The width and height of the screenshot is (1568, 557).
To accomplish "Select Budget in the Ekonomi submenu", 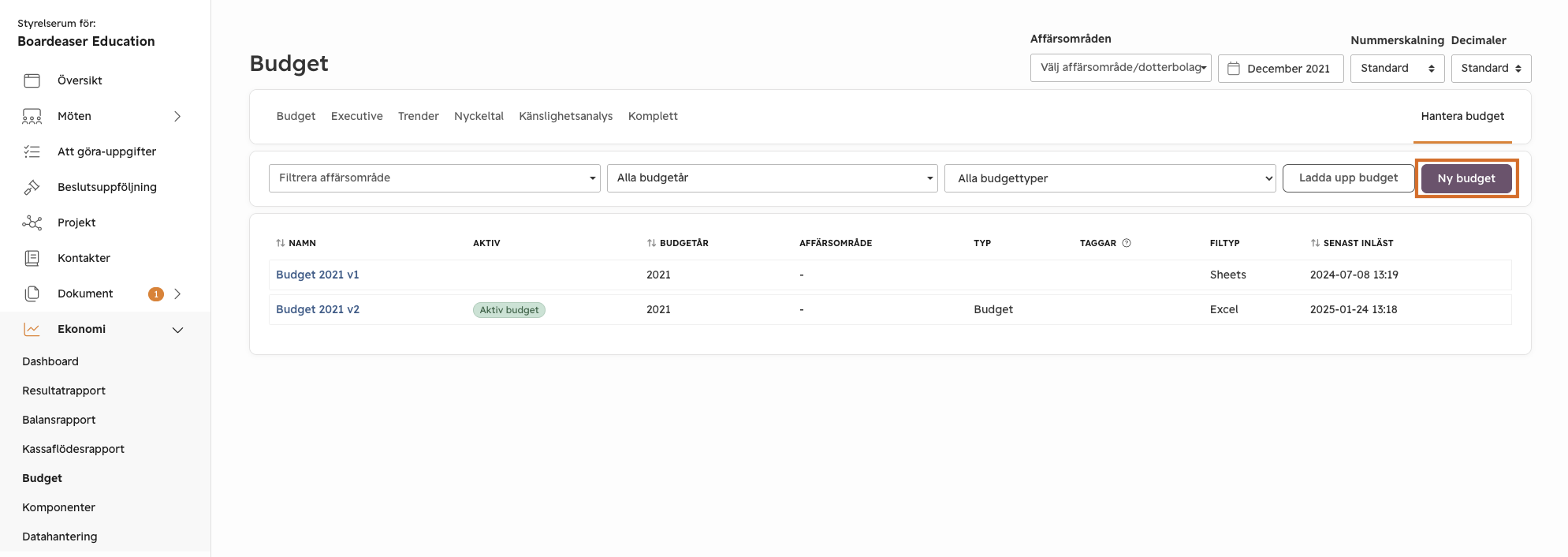I will (x=42, y=478).
